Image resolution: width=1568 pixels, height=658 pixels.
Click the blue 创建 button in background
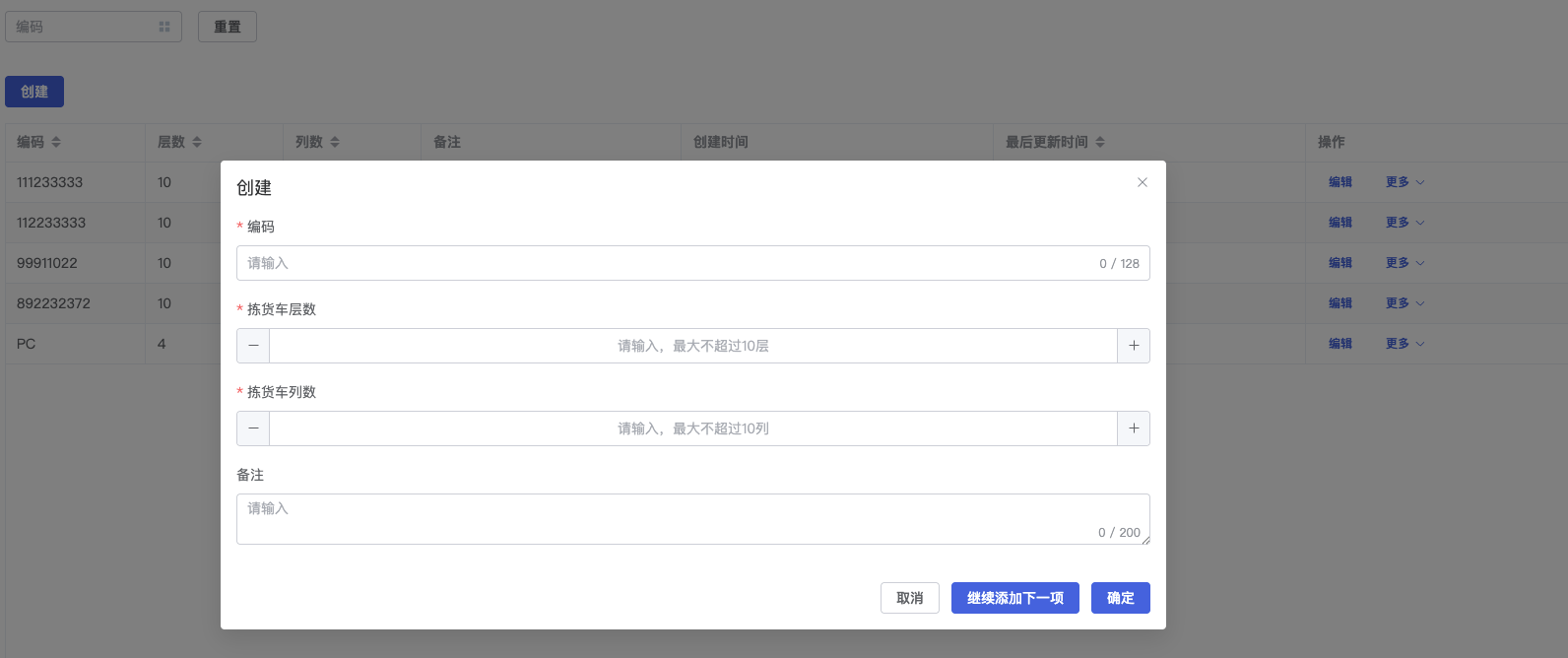[34, 92]
